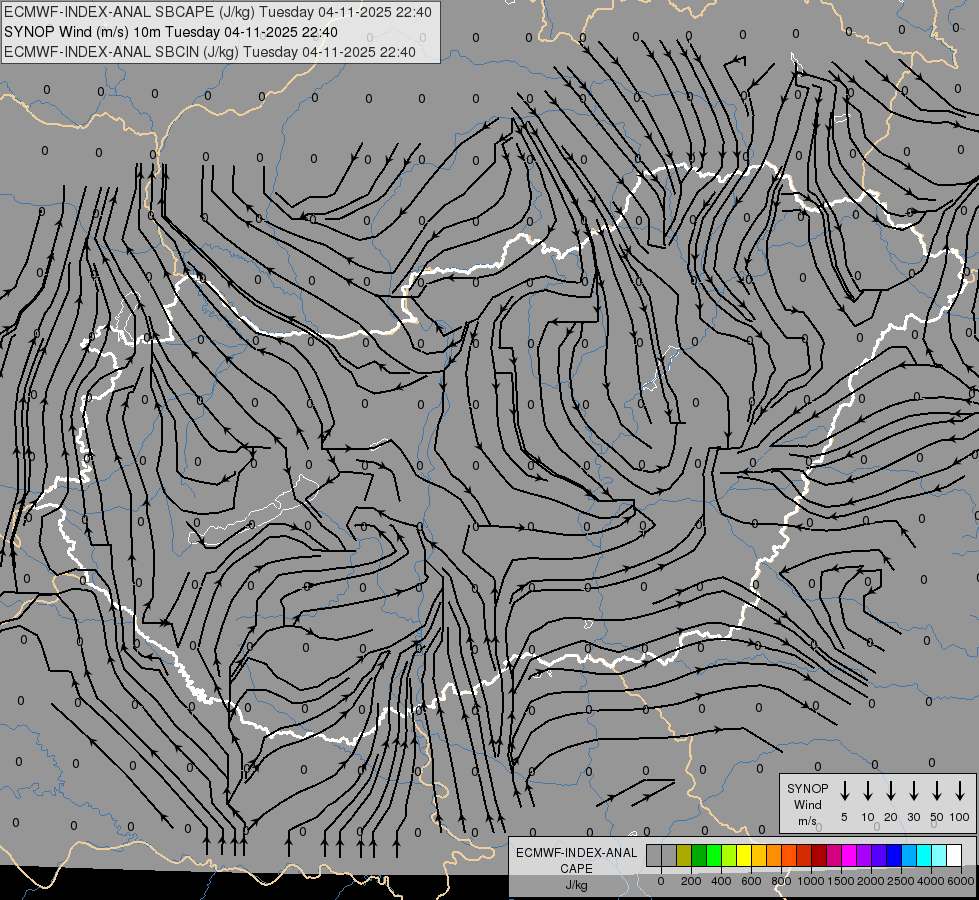Click the '200' CAPE scale label
The height and width of the screenshot is (900, 979).
point(691,881)
